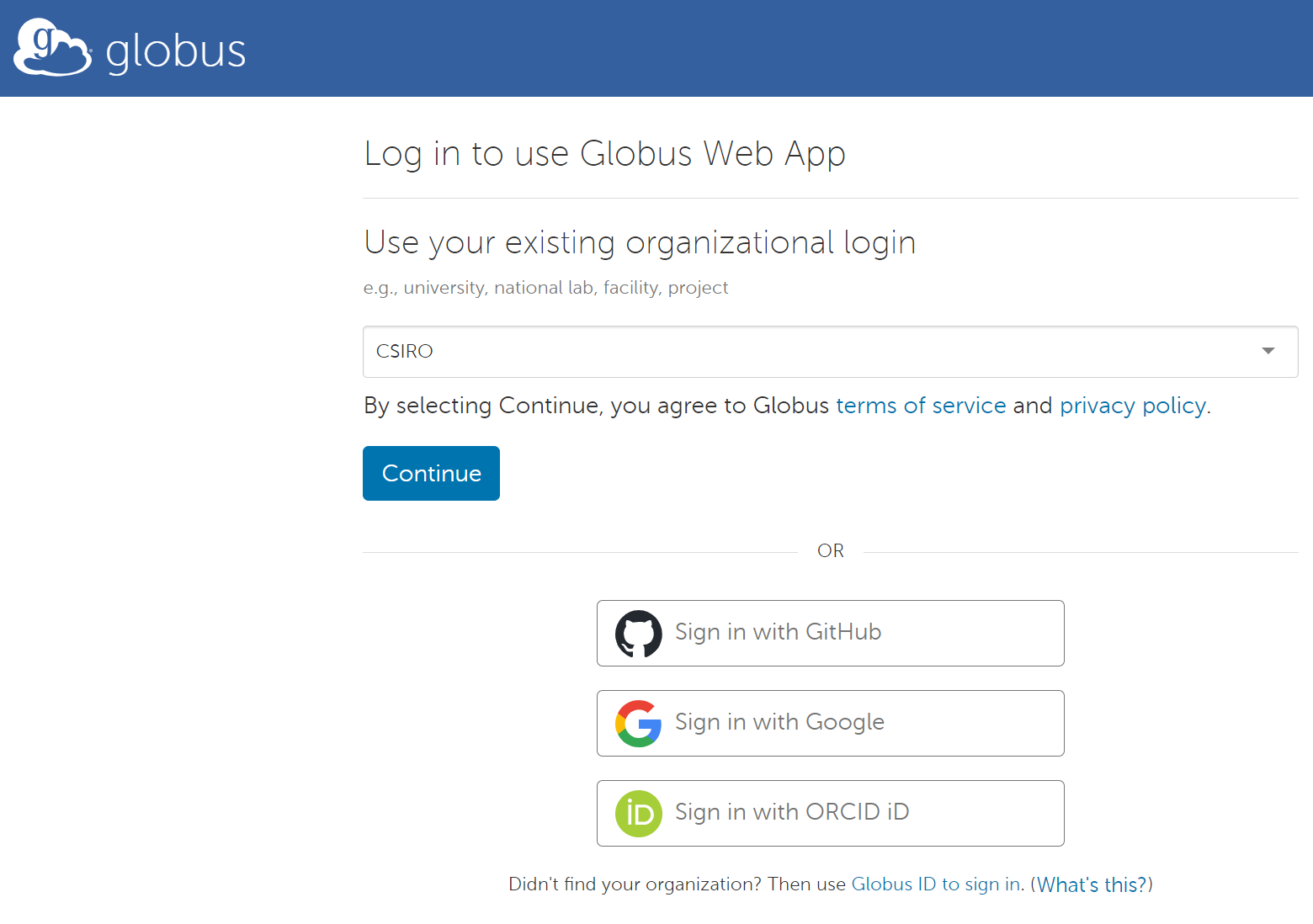The height and width of the screenshot is (924, 1313).
Task: Click the Use your existing organizational login heading
Action: [640, 242]
